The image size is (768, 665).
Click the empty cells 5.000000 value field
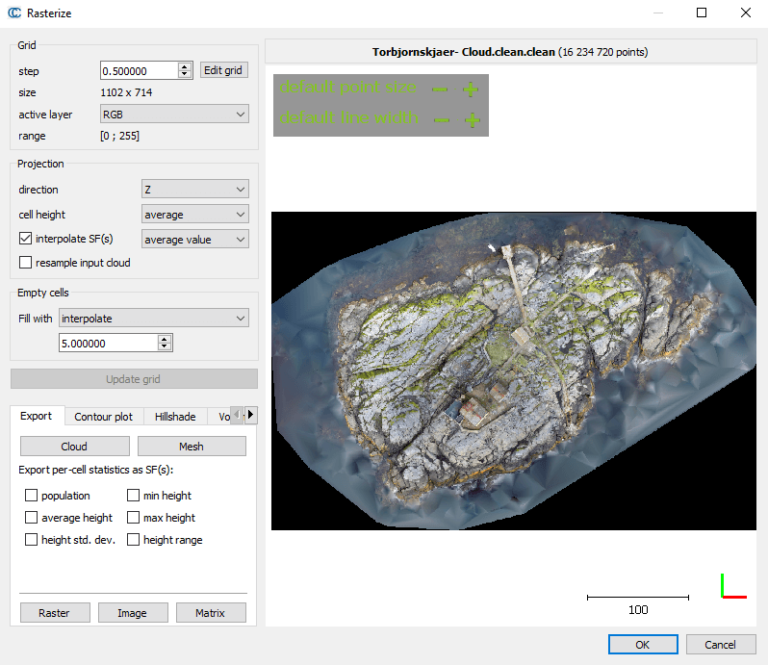[109, 343]
